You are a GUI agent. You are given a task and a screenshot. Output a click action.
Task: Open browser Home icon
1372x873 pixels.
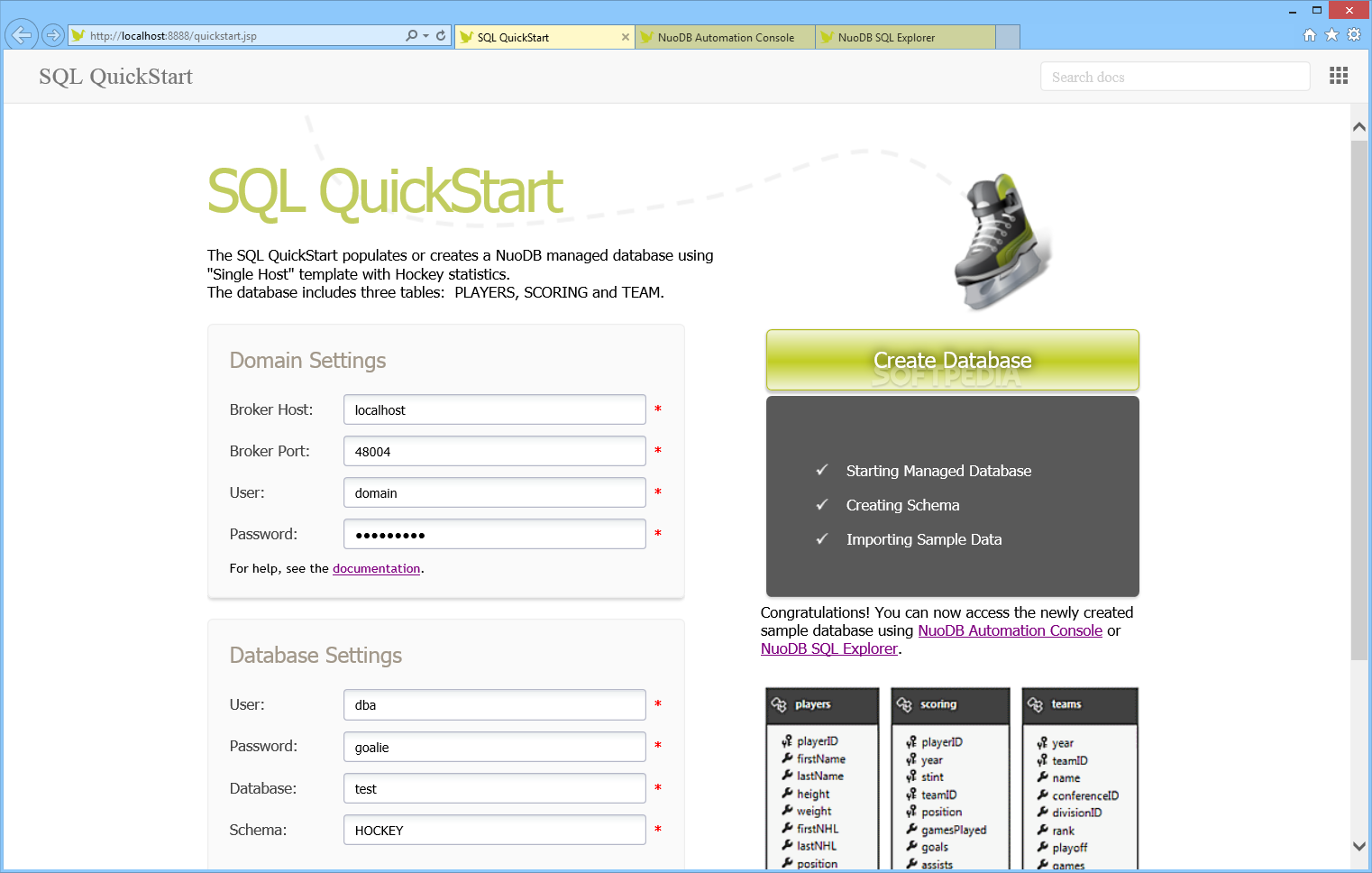(1310, 35)
